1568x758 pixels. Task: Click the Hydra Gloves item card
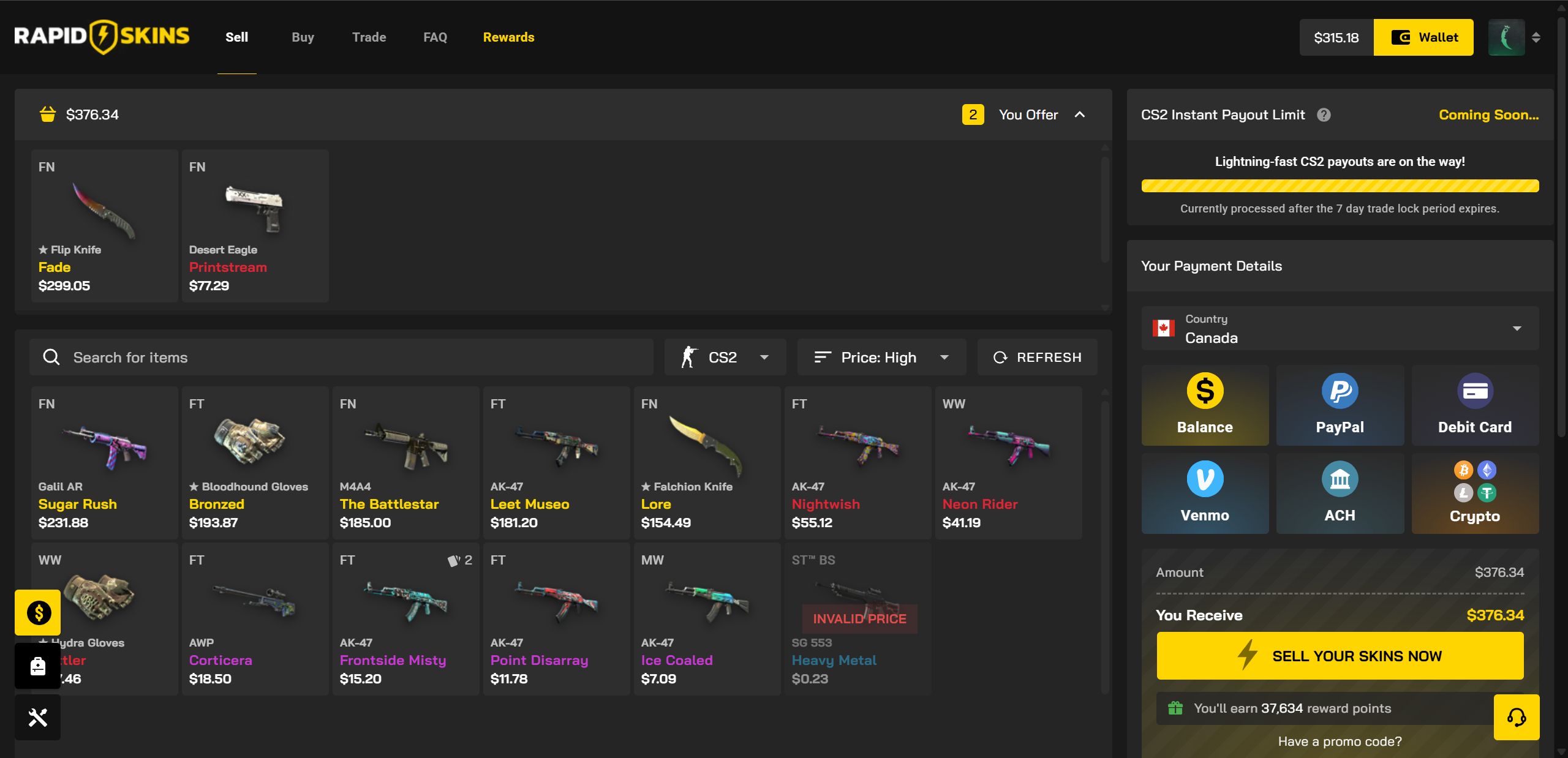pyautogui.click(x=105, y=618)
